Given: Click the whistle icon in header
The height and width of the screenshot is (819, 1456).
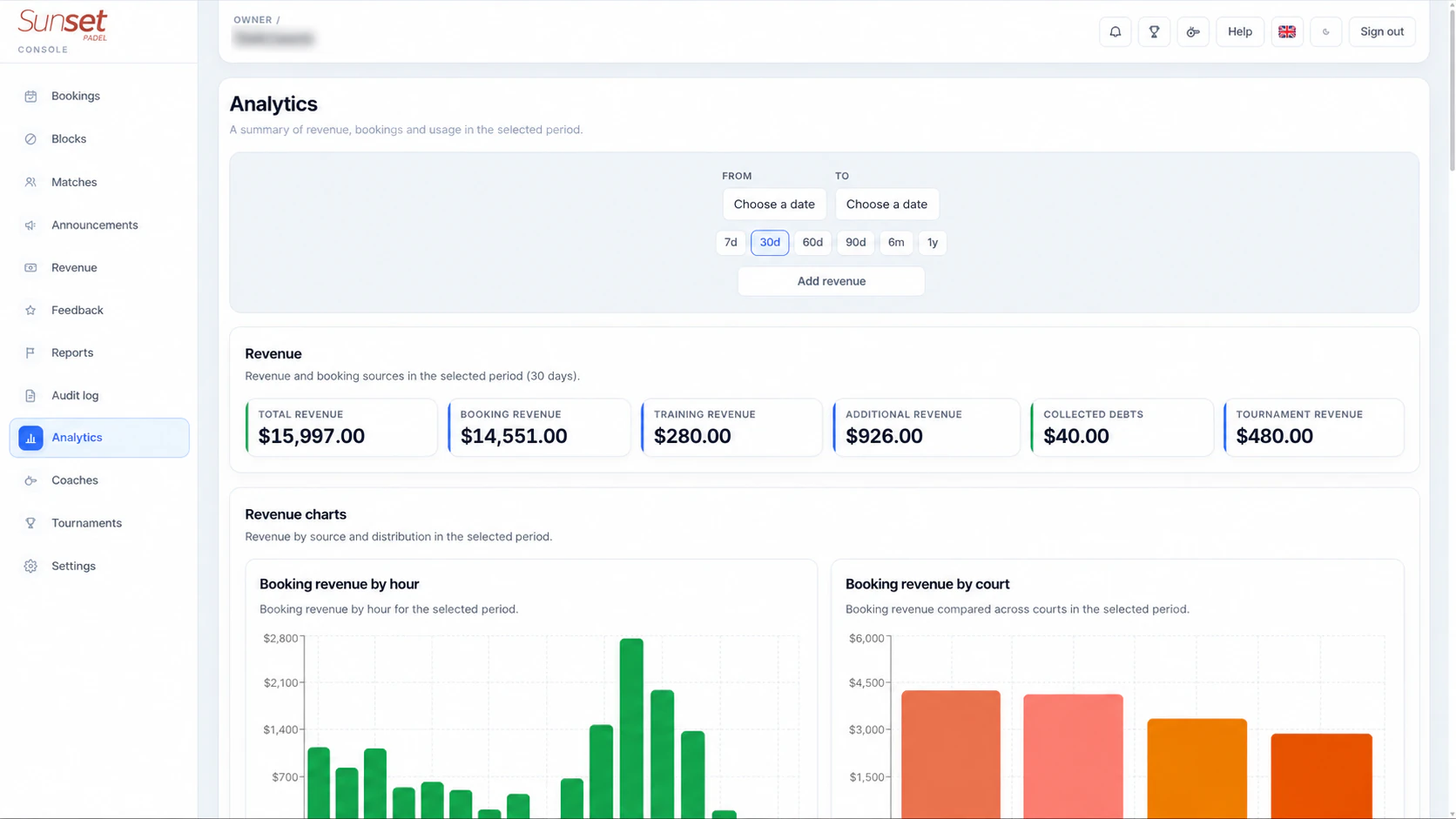Looking at the screenshot, I should point(1193,32).
